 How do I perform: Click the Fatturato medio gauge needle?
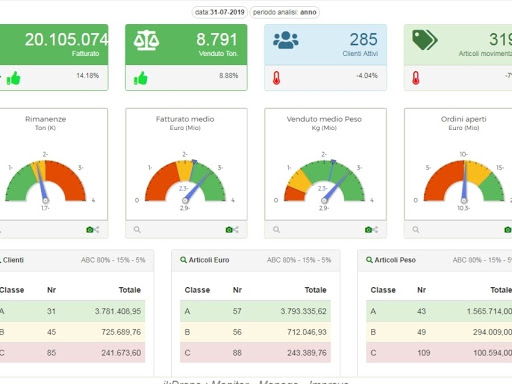point(197,187)
